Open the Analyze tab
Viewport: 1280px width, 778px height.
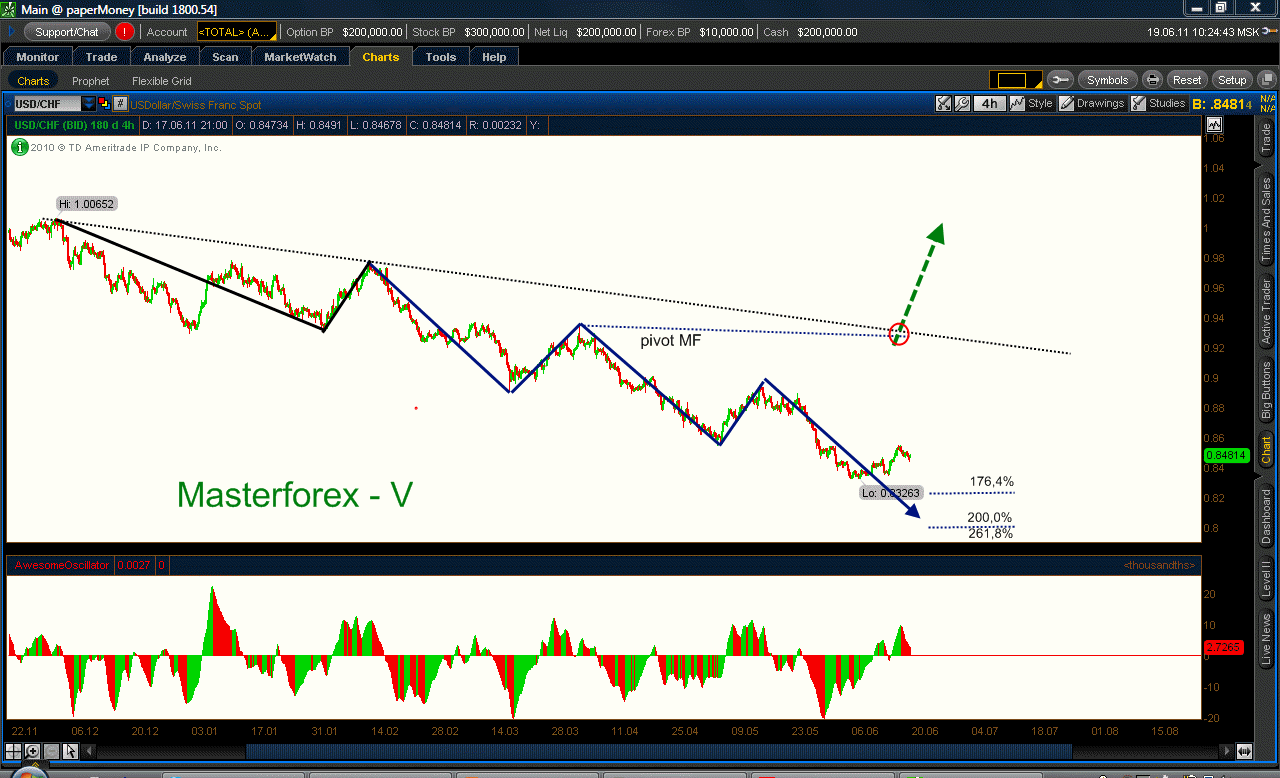point(165,57)
